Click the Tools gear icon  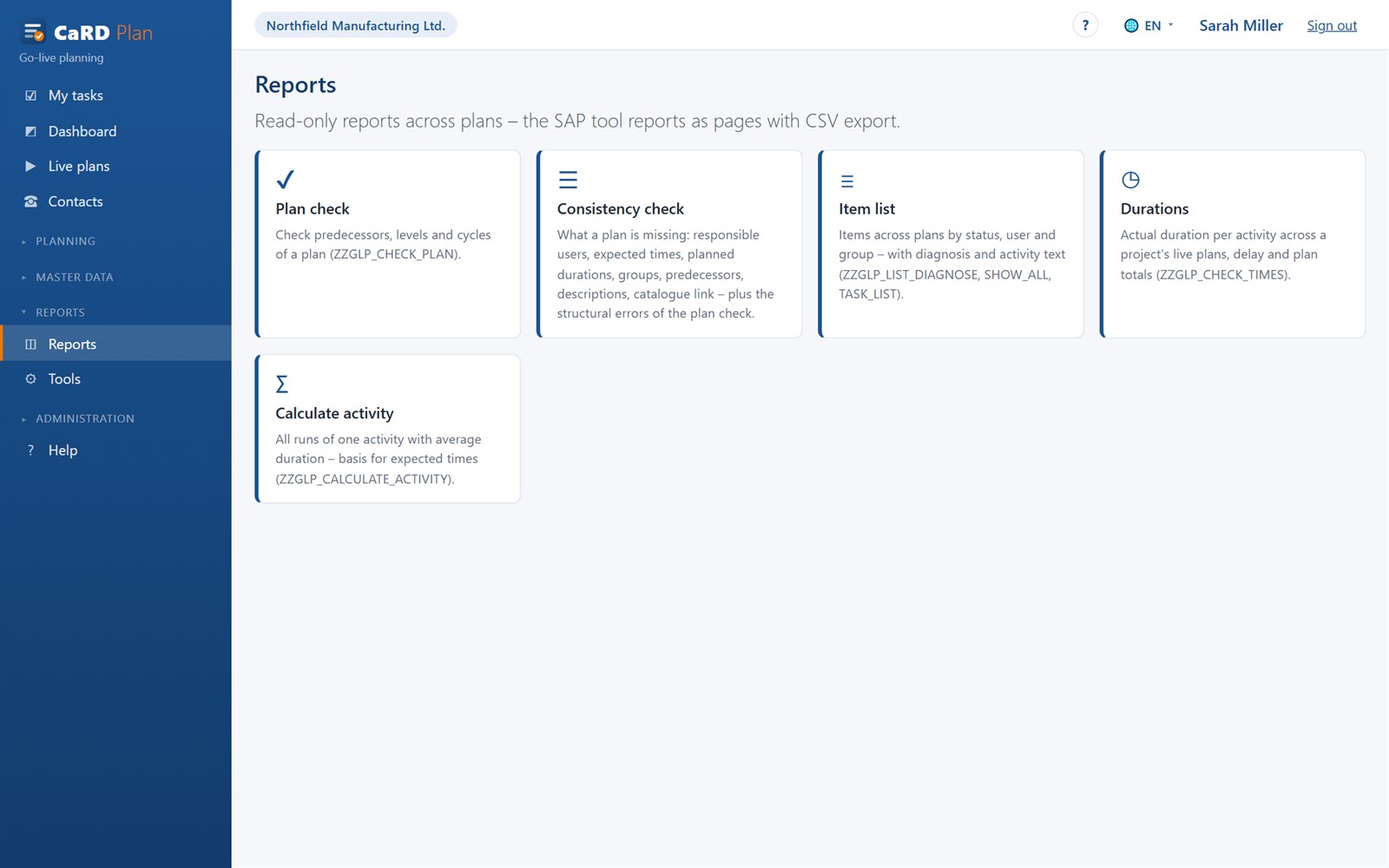30,378
